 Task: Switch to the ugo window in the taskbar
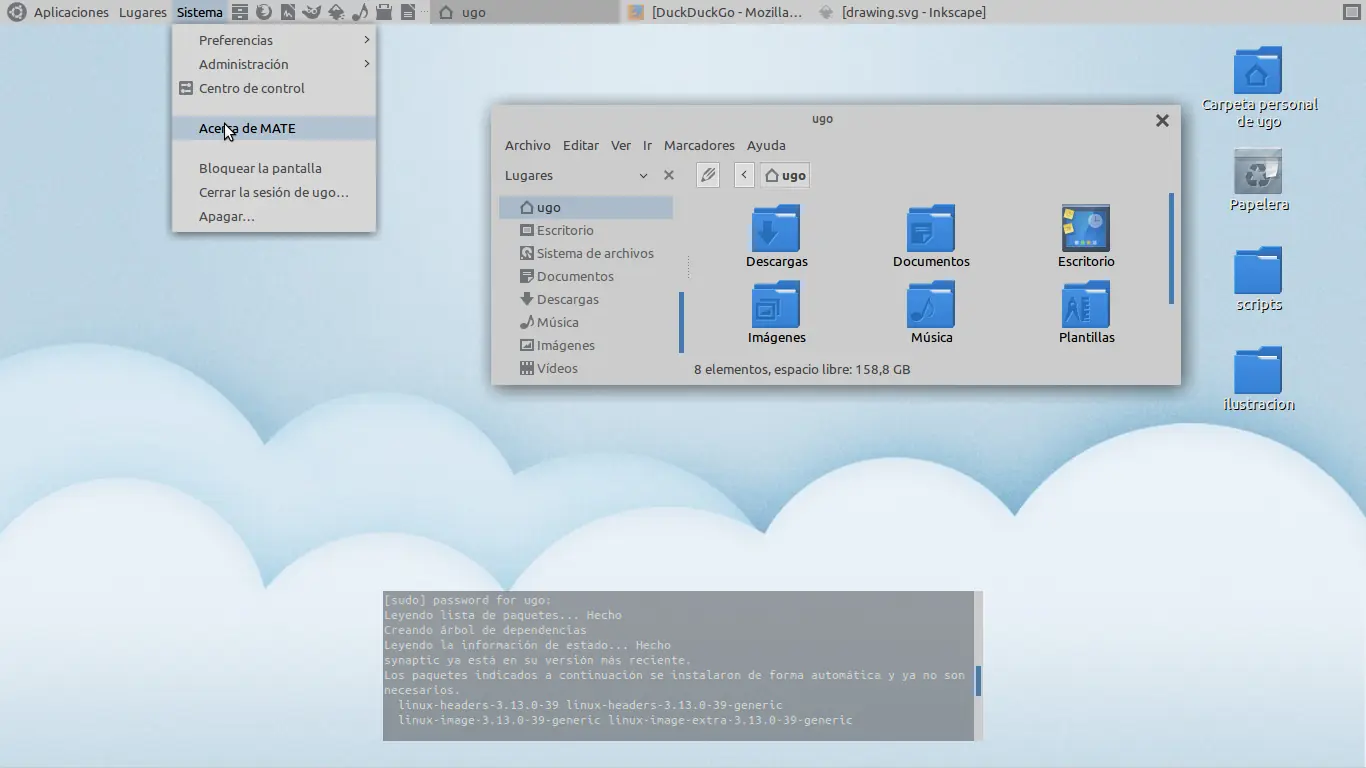pos(525,12)
